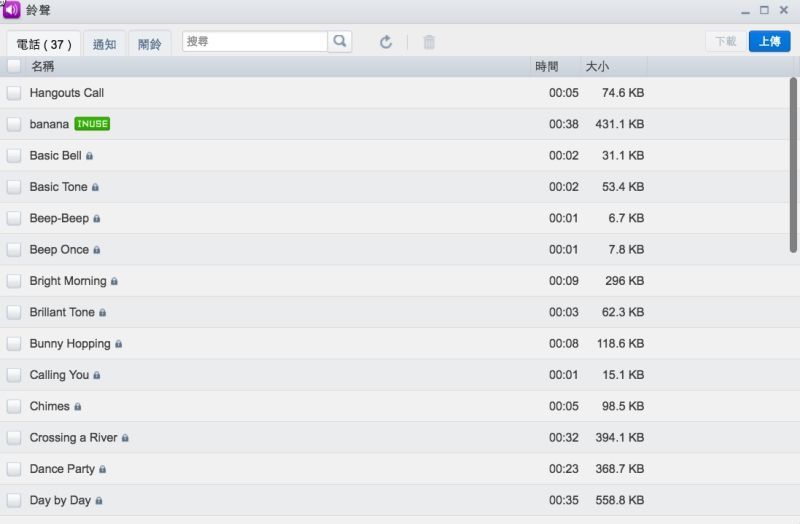The height and width of the screenshot is (524, 800).
Task: Check the Calling You checkbox
Action: coord(14,375)
